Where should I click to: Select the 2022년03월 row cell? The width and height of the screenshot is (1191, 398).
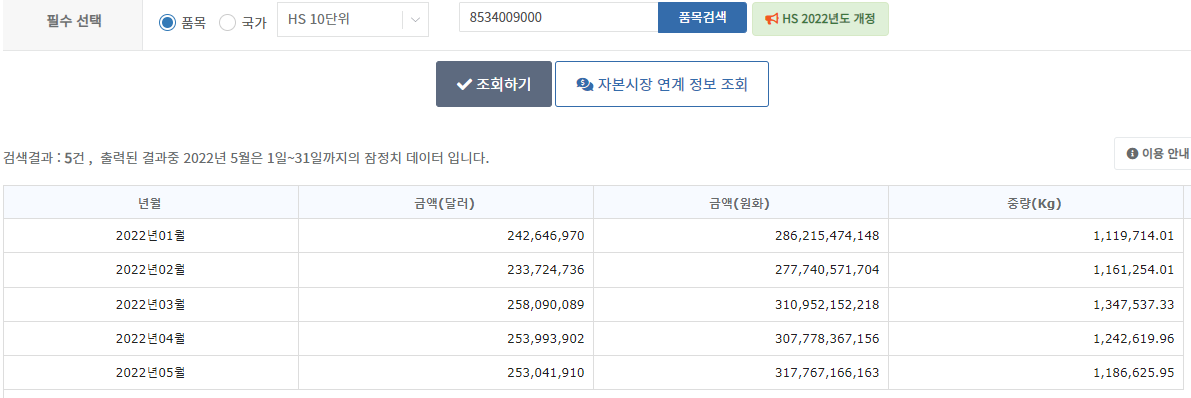tap(150, 305)
